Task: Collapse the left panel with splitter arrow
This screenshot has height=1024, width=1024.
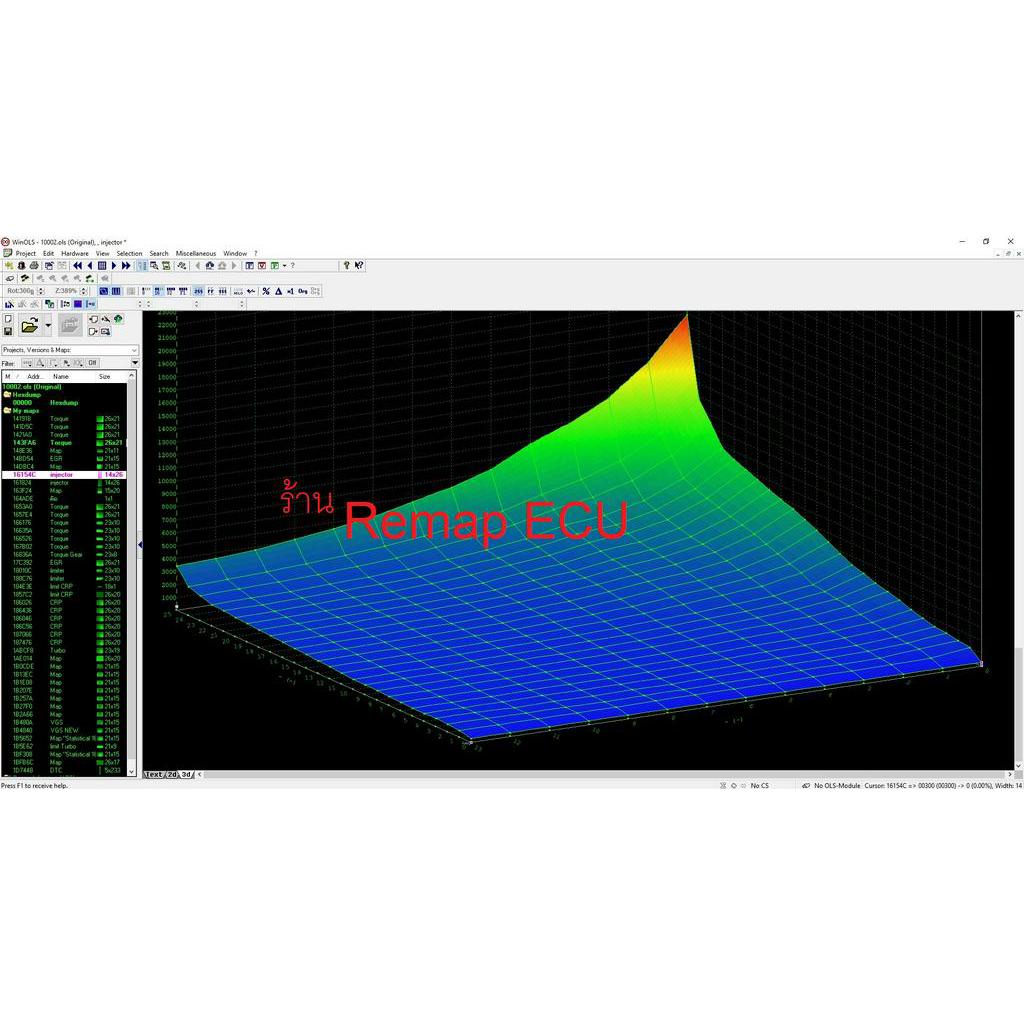Action: 140,545
